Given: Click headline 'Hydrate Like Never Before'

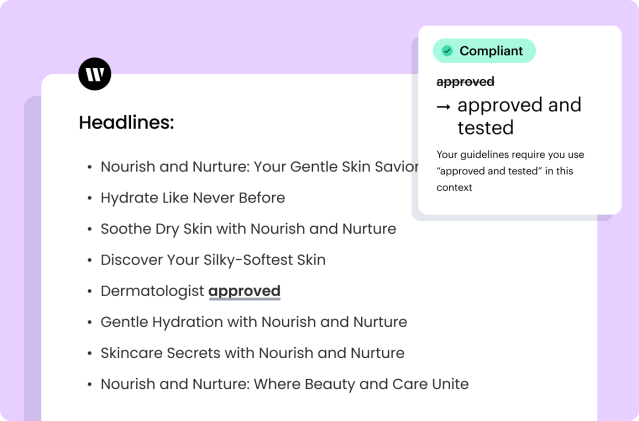Looking at the screenshot, I should click(x=193, y=198).
